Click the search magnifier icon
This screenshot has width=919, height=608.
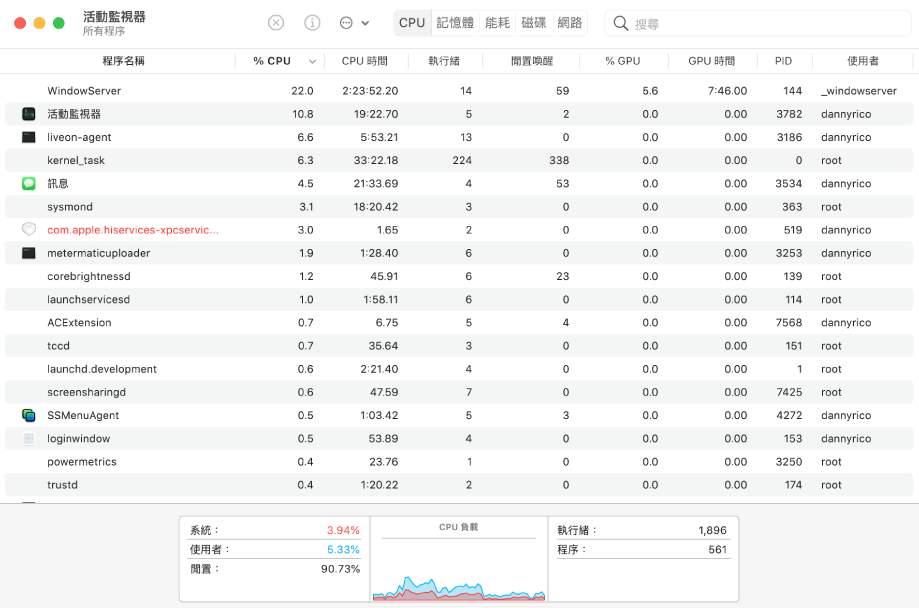pos(620,23)
